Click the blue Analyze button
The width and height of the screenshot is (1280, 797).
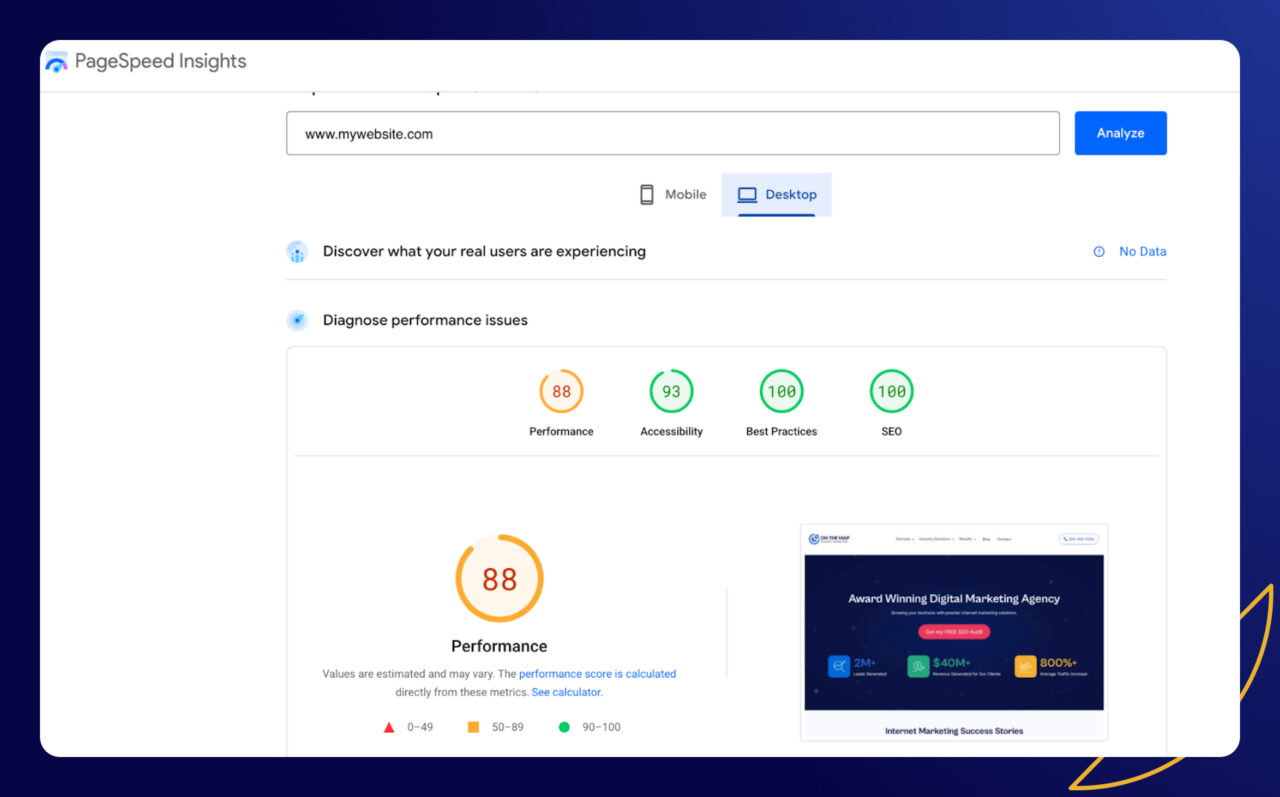(x=1120, y=133)
